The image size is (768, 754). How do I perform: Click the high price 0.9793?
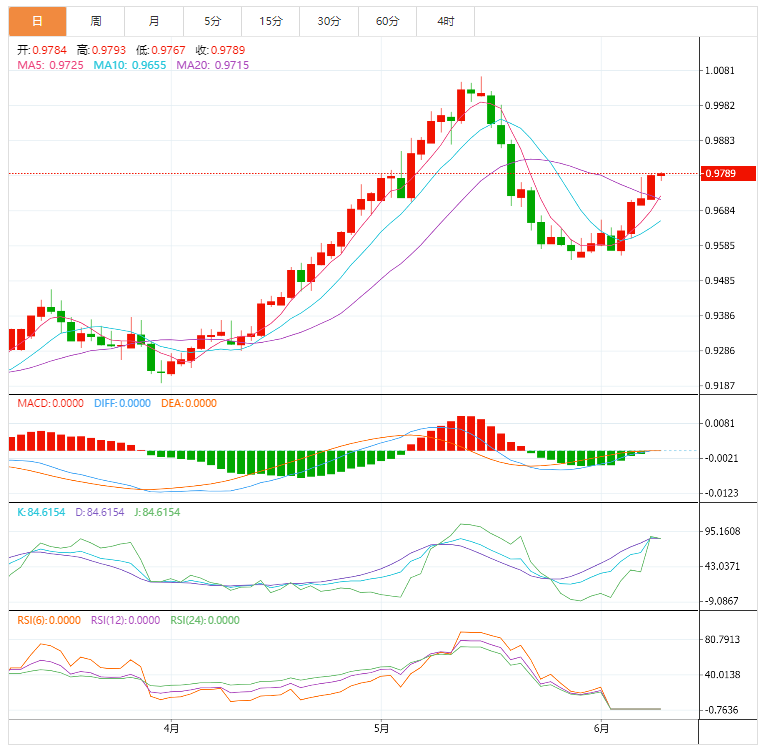109,50
